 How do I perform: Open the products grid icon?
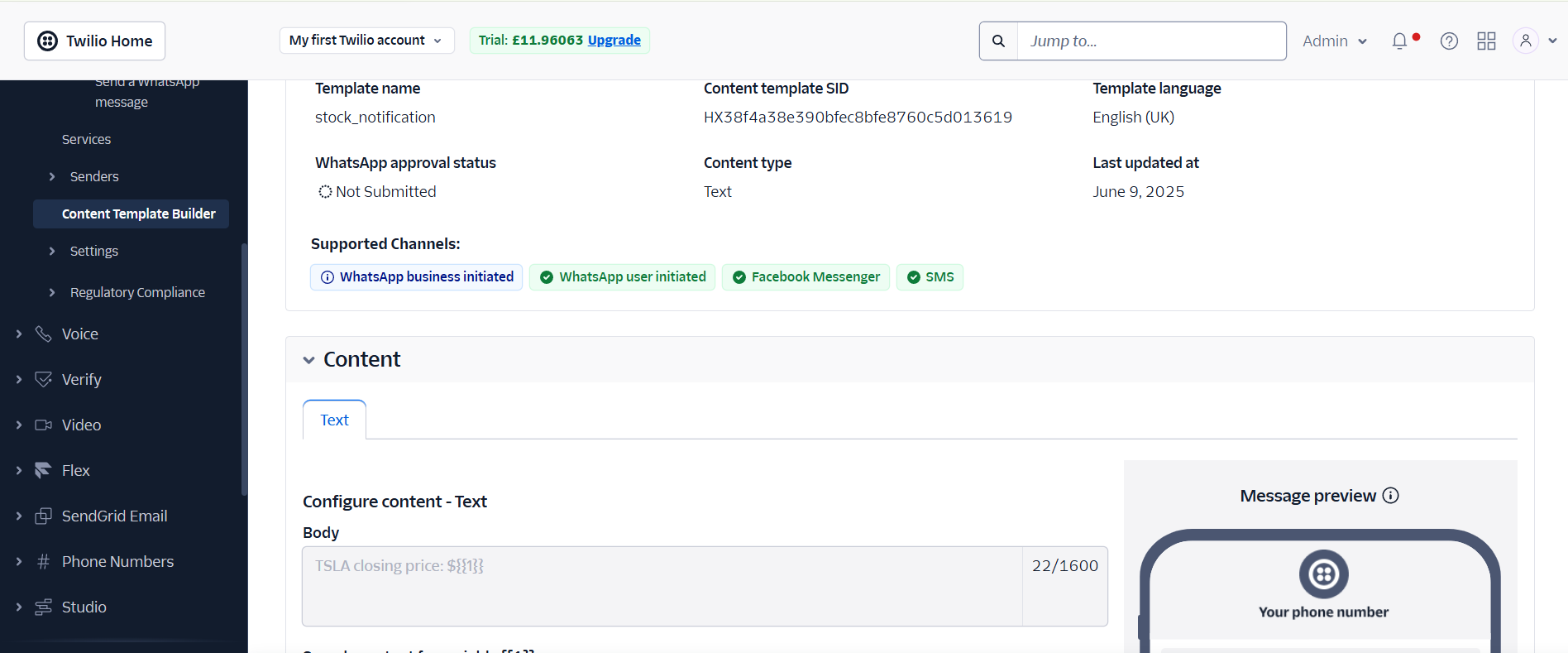coord(1486,41)
